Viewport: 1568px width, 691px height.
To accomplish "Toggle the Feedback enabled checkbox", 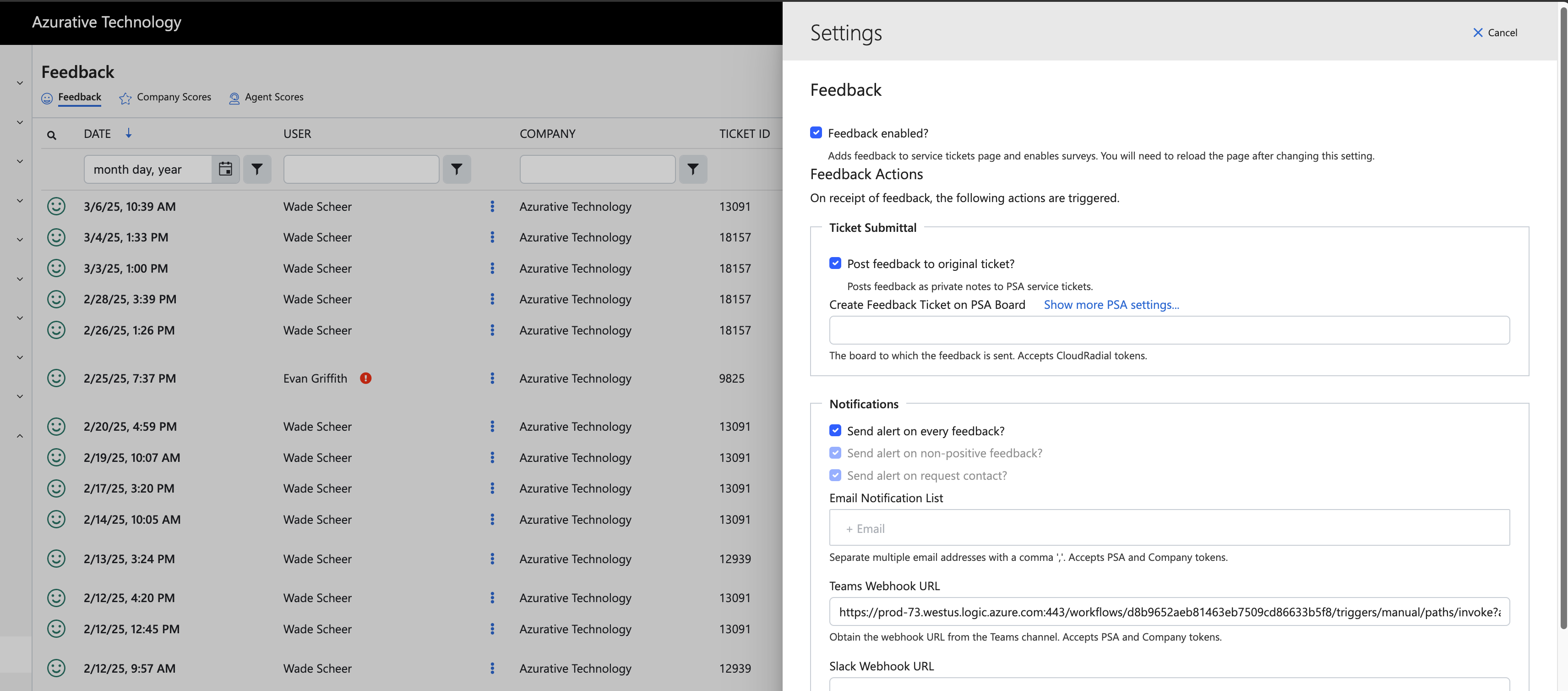I will pos(816,133).
